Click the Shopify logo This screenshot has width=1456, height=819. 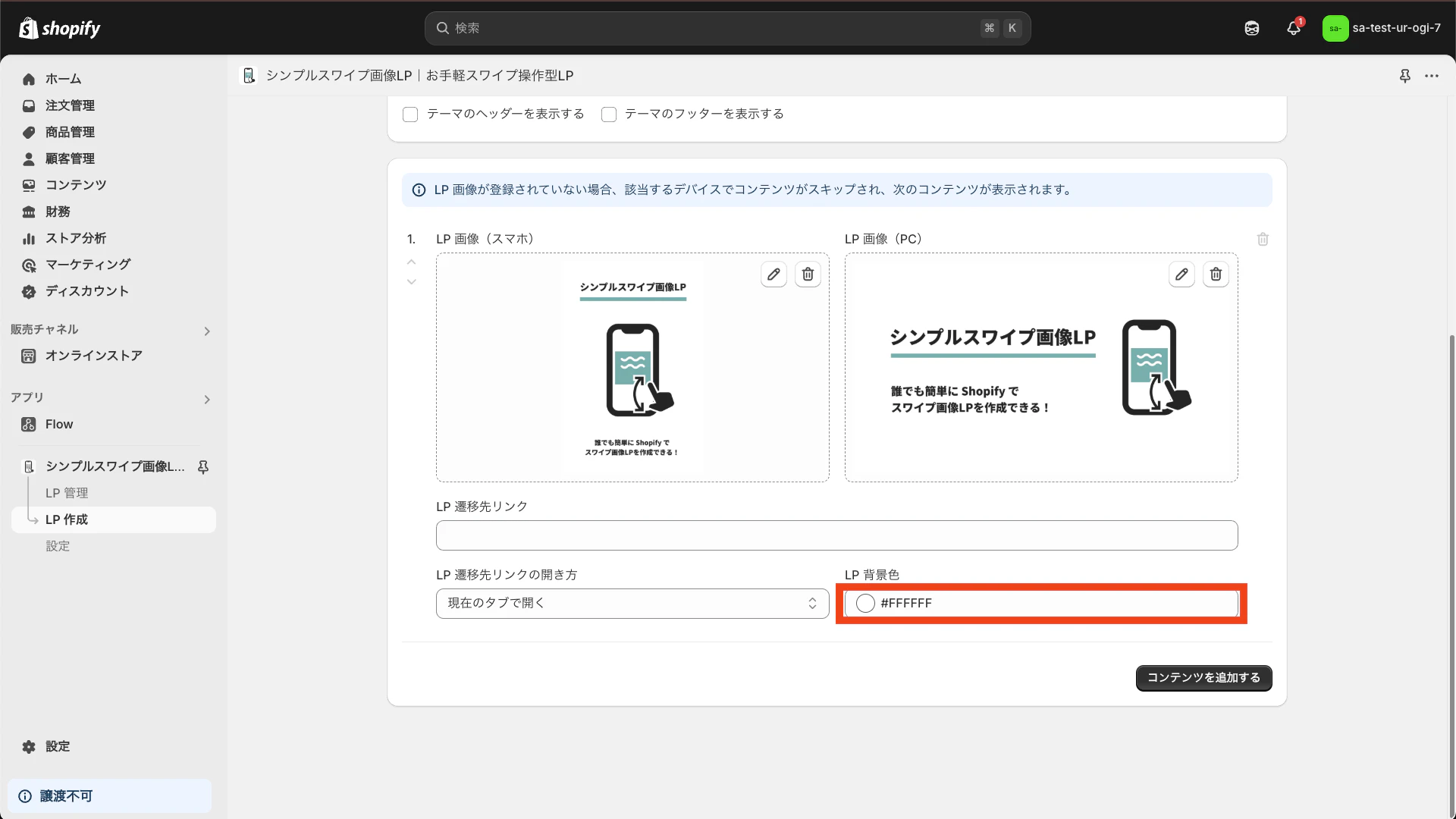59,28
